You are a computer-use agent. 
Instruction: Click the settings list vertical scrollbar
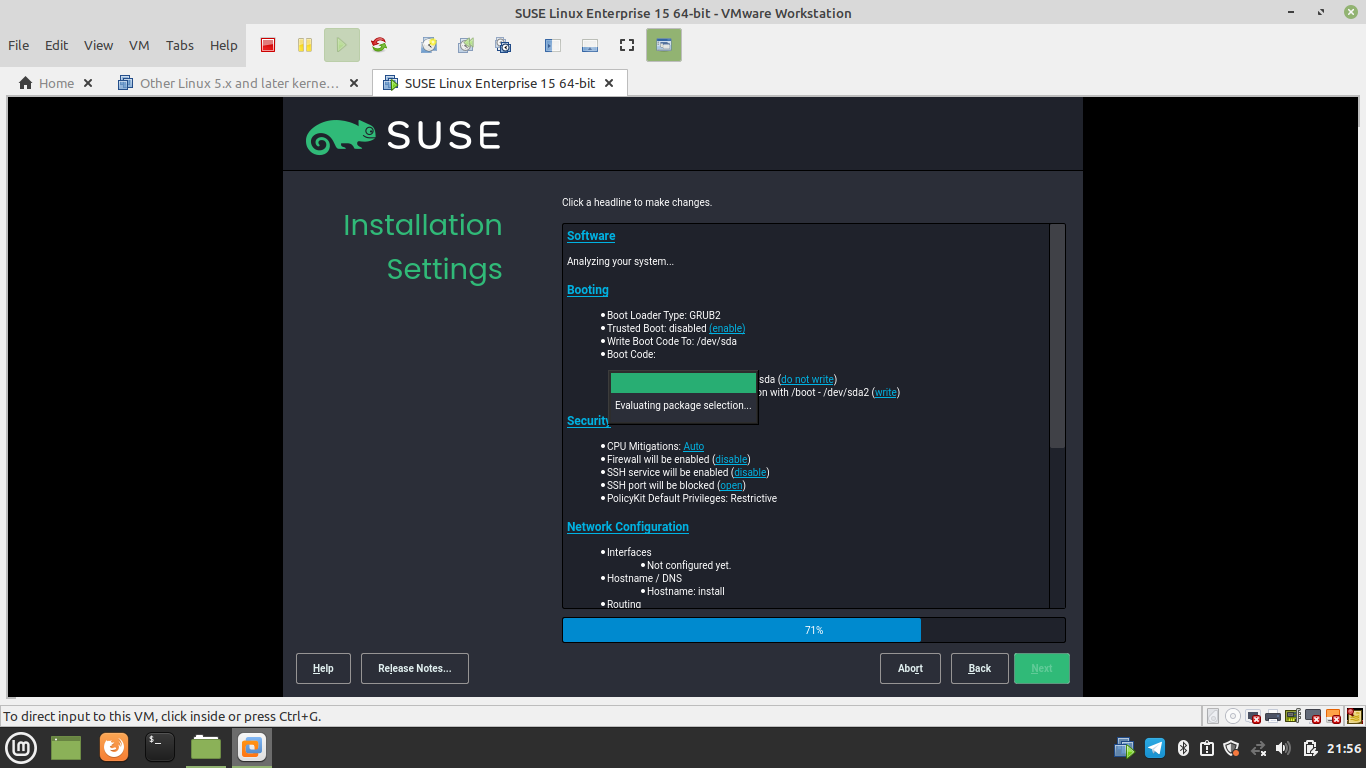(1057, 336)
